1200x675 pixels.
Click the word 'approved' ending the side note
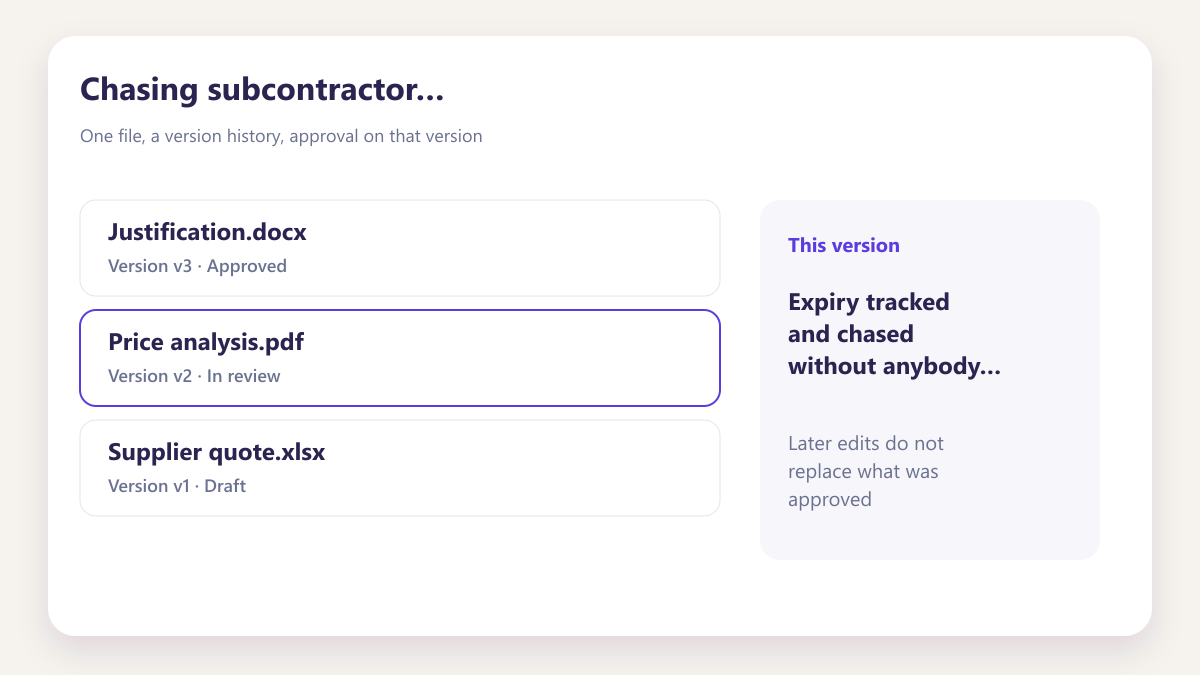(x=830, y=500)
